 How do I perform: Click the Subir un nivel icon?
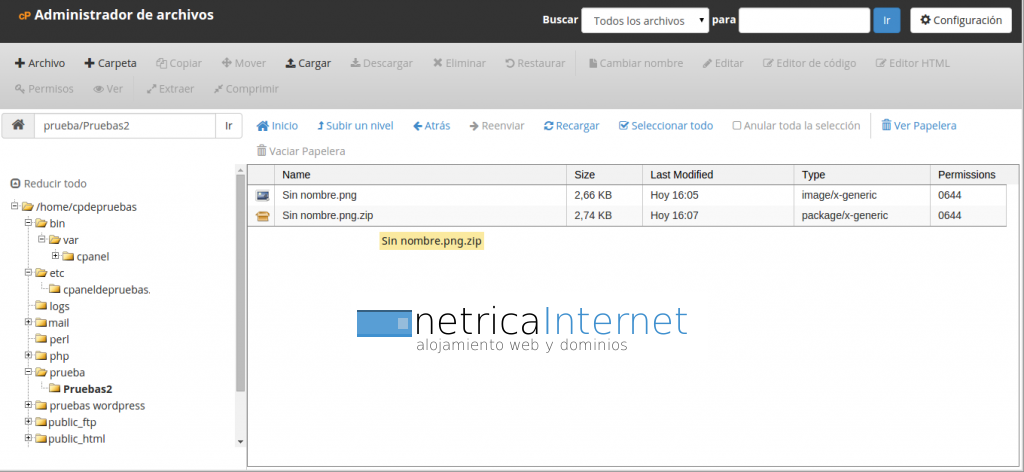pyautogui.click(x=320, y=126)
